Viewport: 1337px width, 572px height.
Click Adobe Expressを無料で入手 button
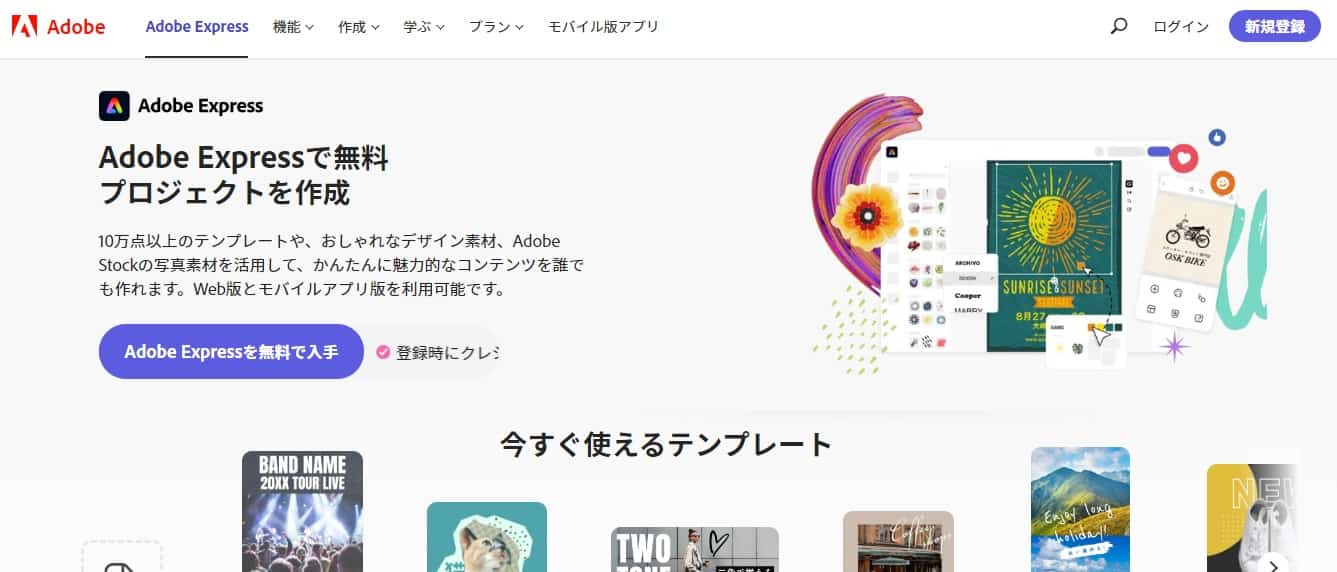[231, 352]
